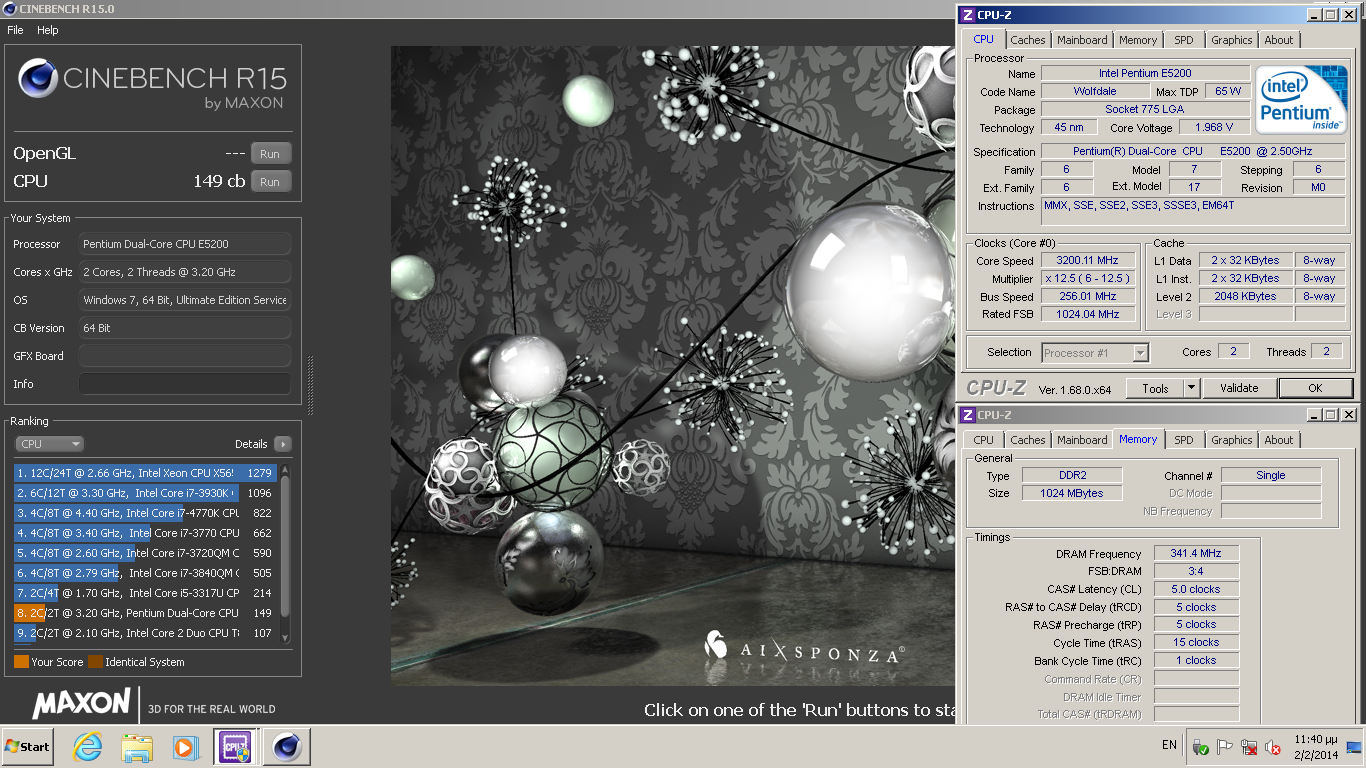Launch Windows Media Player from taskbar

(185, 747)
